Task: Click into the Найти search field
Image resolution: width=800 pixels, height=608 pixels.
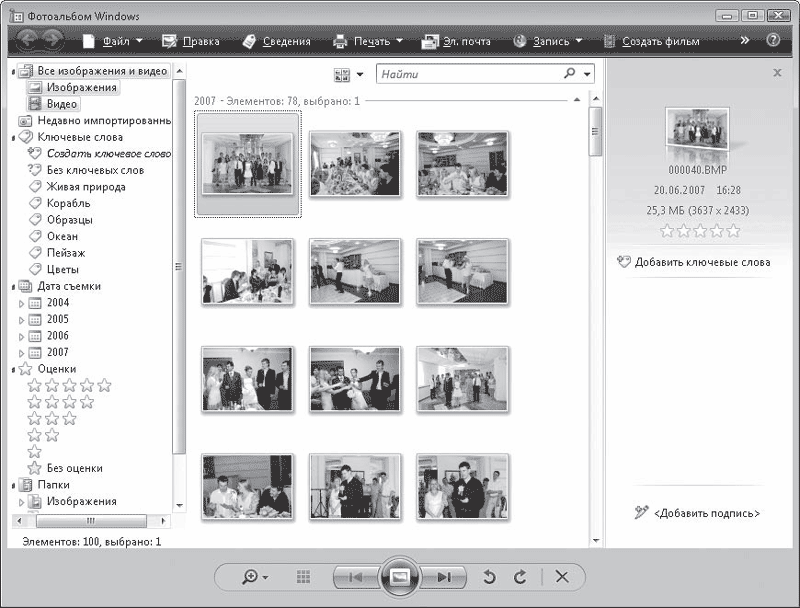Action: click(468, 74)
